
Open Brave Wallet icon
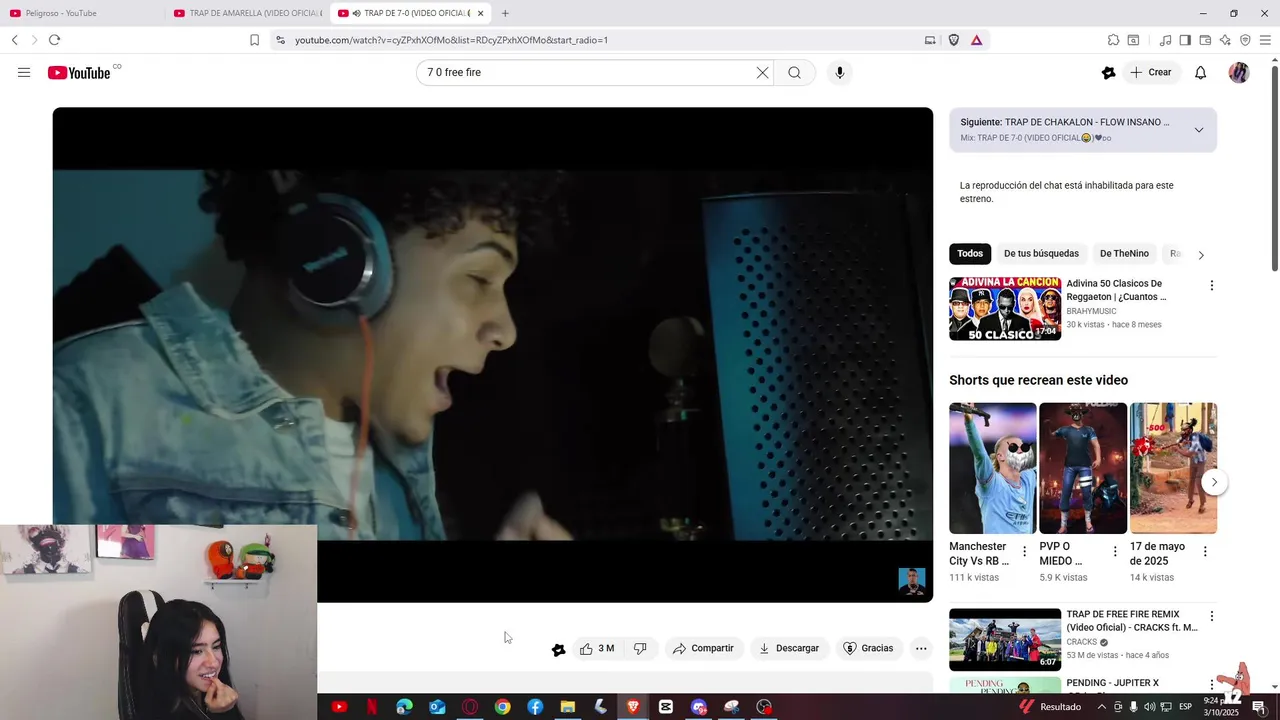[x=1205, y=40]
